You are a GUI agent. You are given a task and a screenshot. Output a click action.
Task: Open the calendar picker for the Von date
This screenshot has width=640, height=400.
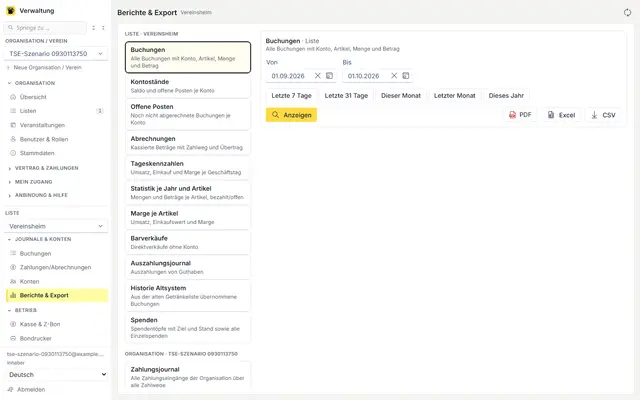tap(329, 76)
